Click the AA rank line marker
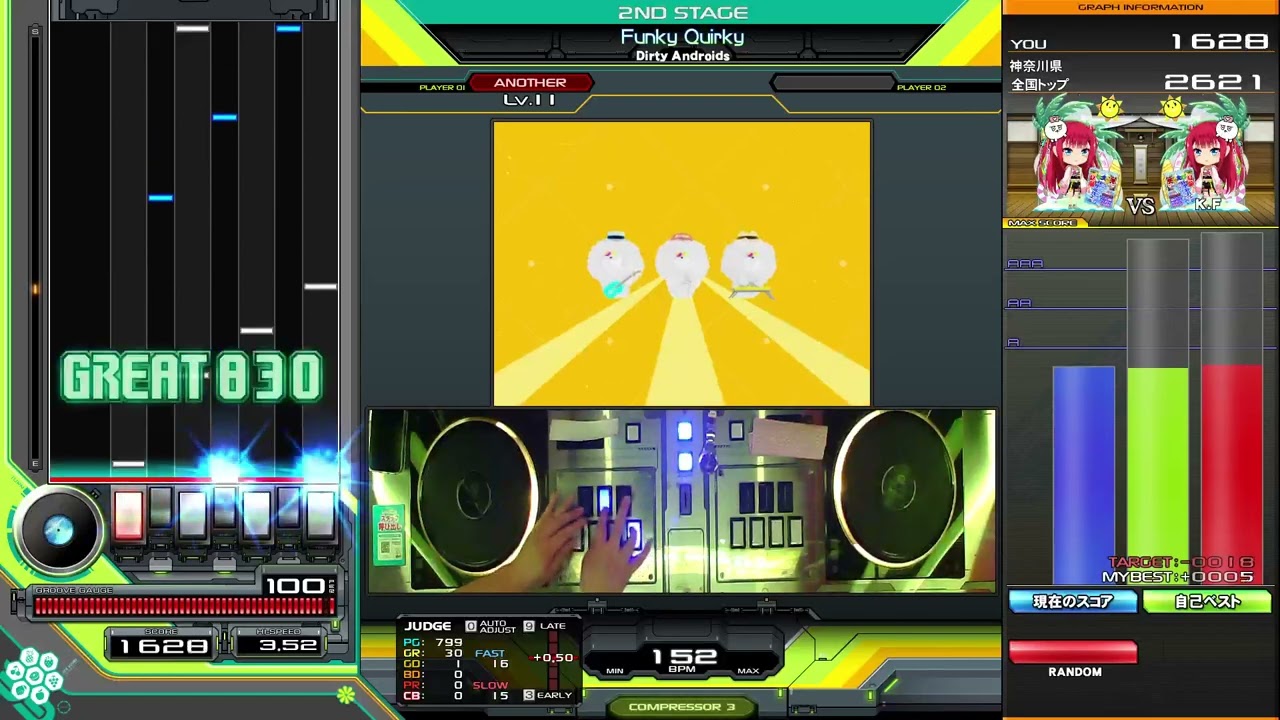 (1019, 303)
